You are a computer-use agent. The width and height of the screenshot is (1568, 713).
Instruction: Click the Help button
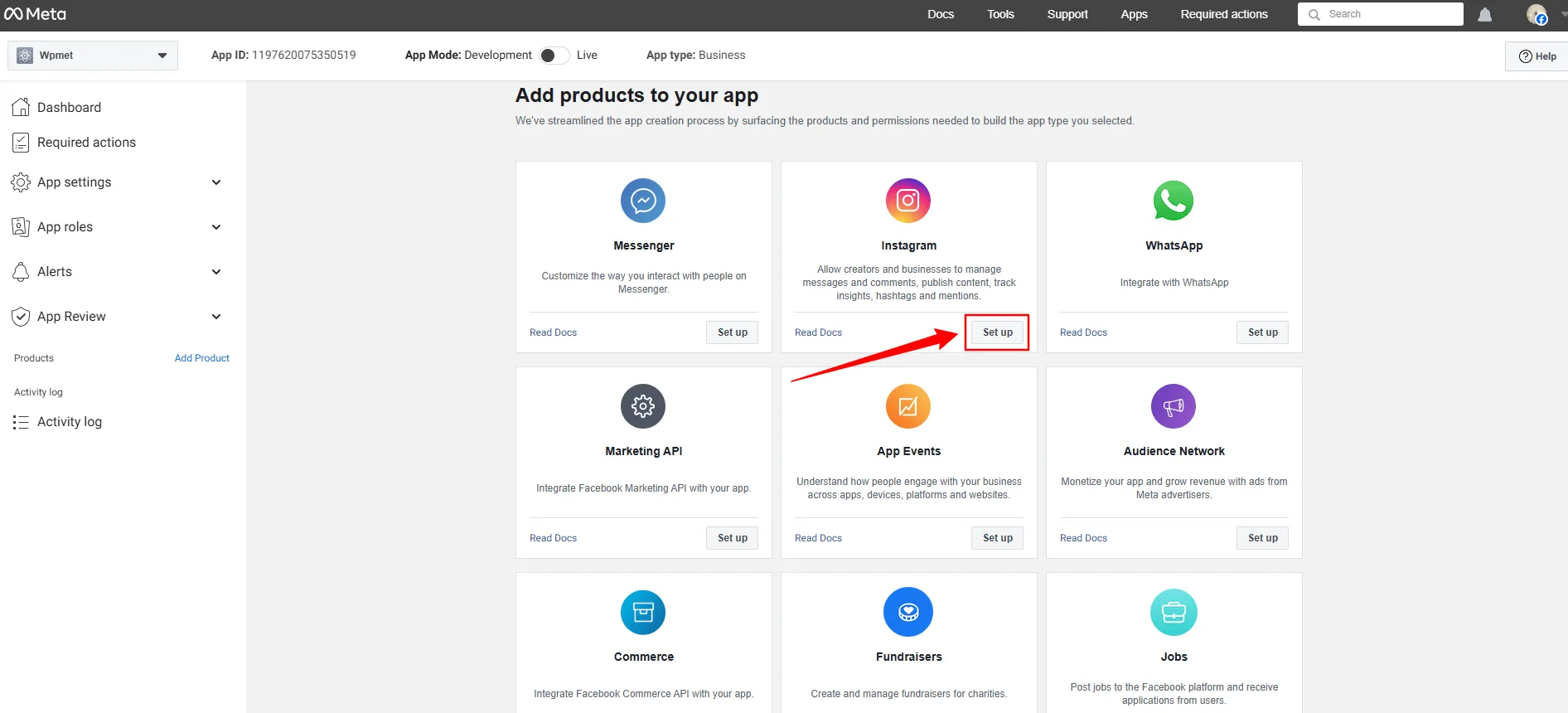tap(1537, 56)
